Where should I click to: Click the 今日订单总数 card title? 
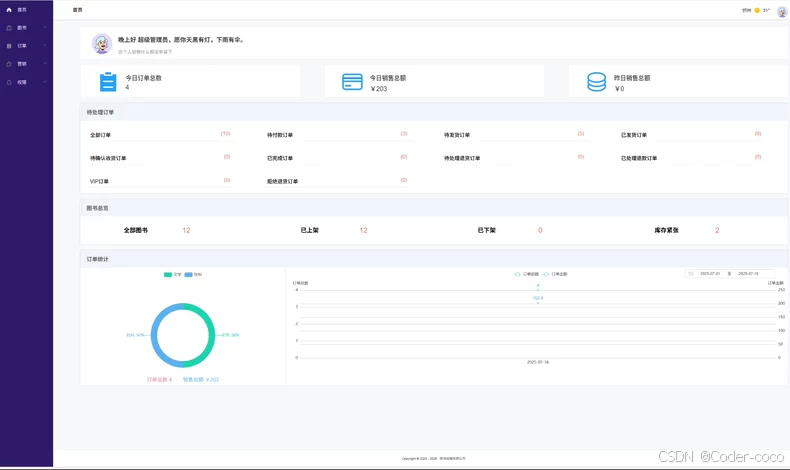144,78
